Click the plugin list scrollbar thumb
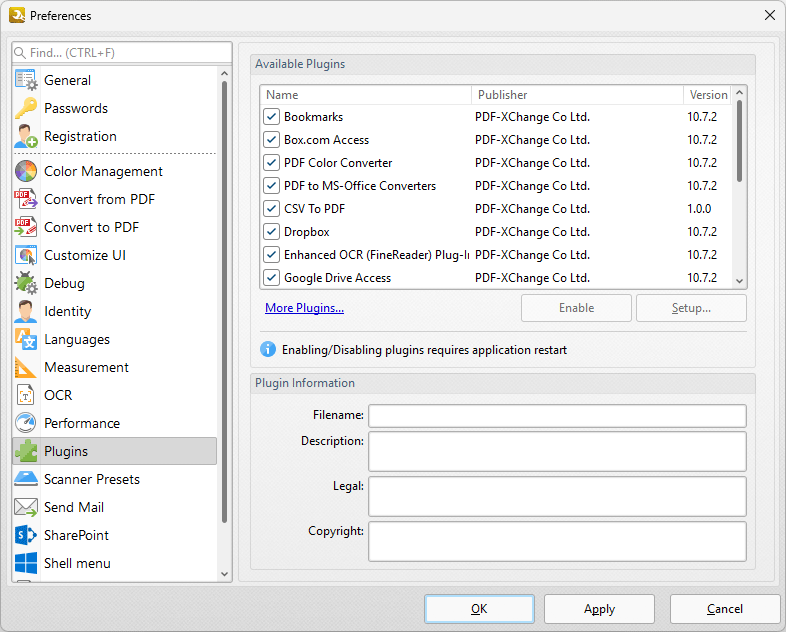 739,141
